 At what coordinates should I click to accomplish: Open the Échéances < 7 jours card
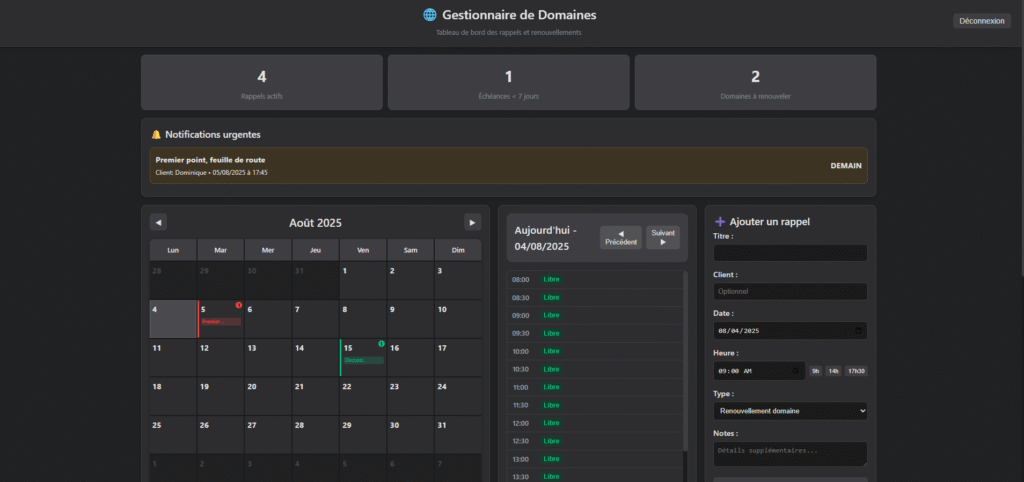coord(509,82)
